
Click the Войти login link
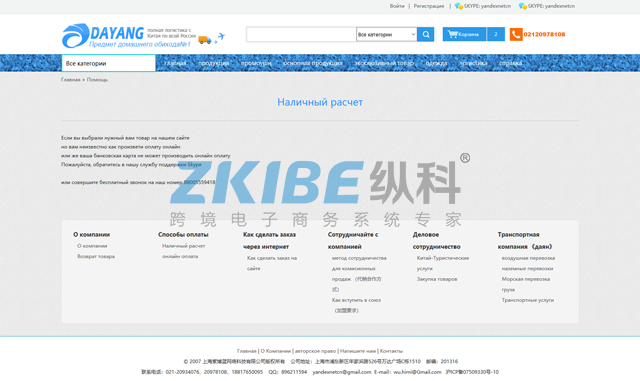point(397,6)
